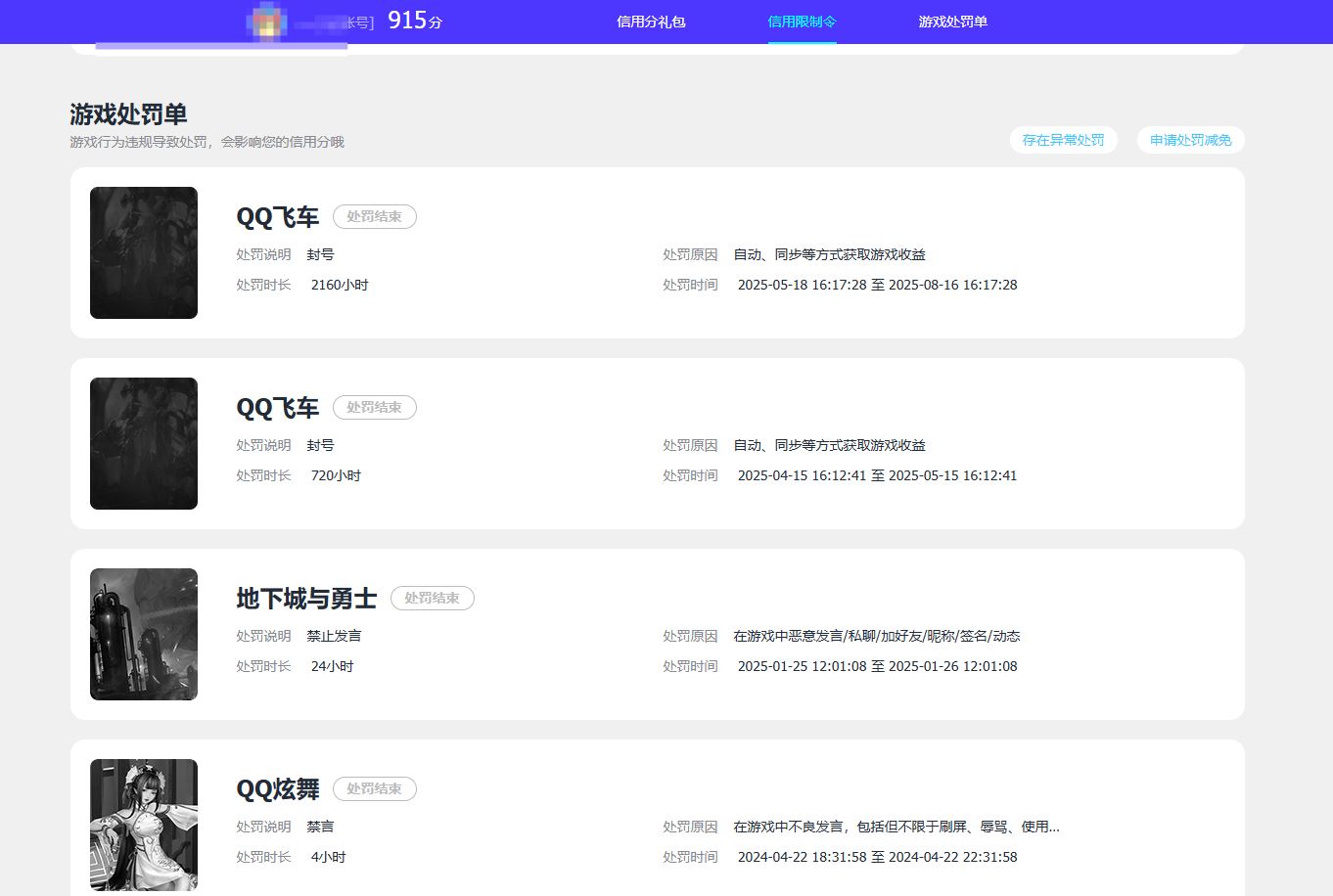This screenshot has height=896, width=1333.
Task: Click the 地下城与勇士 game cover image
Action: [x=144, y=634]
